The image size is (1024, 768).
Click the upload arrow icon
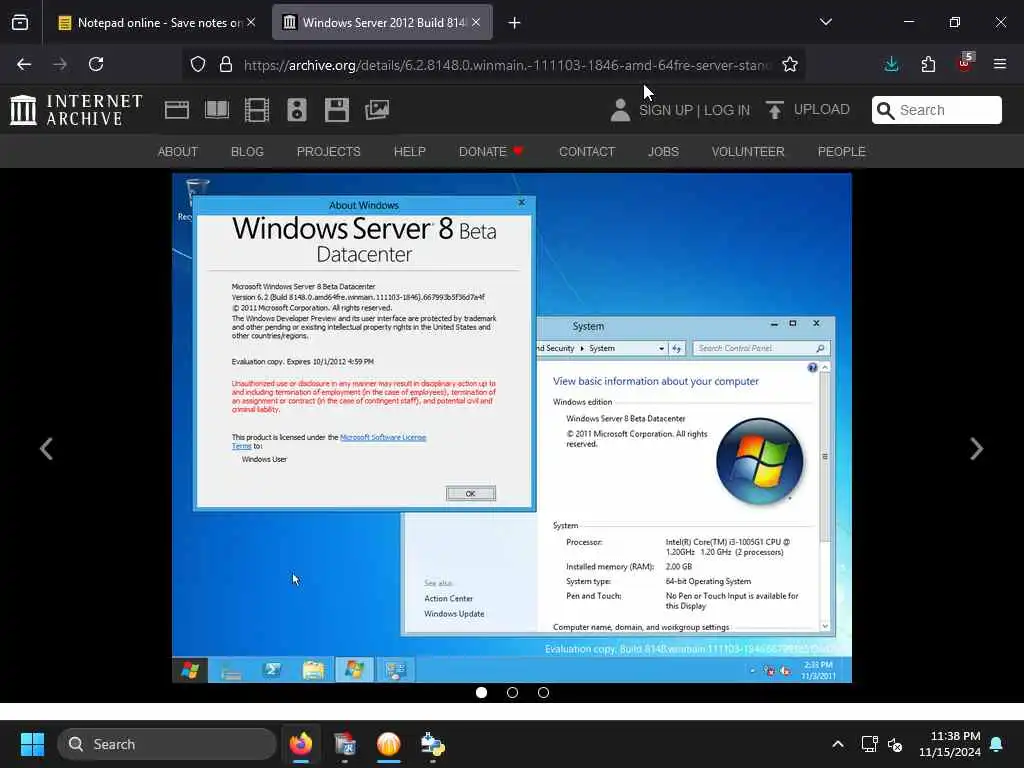(x=775, y=110)
